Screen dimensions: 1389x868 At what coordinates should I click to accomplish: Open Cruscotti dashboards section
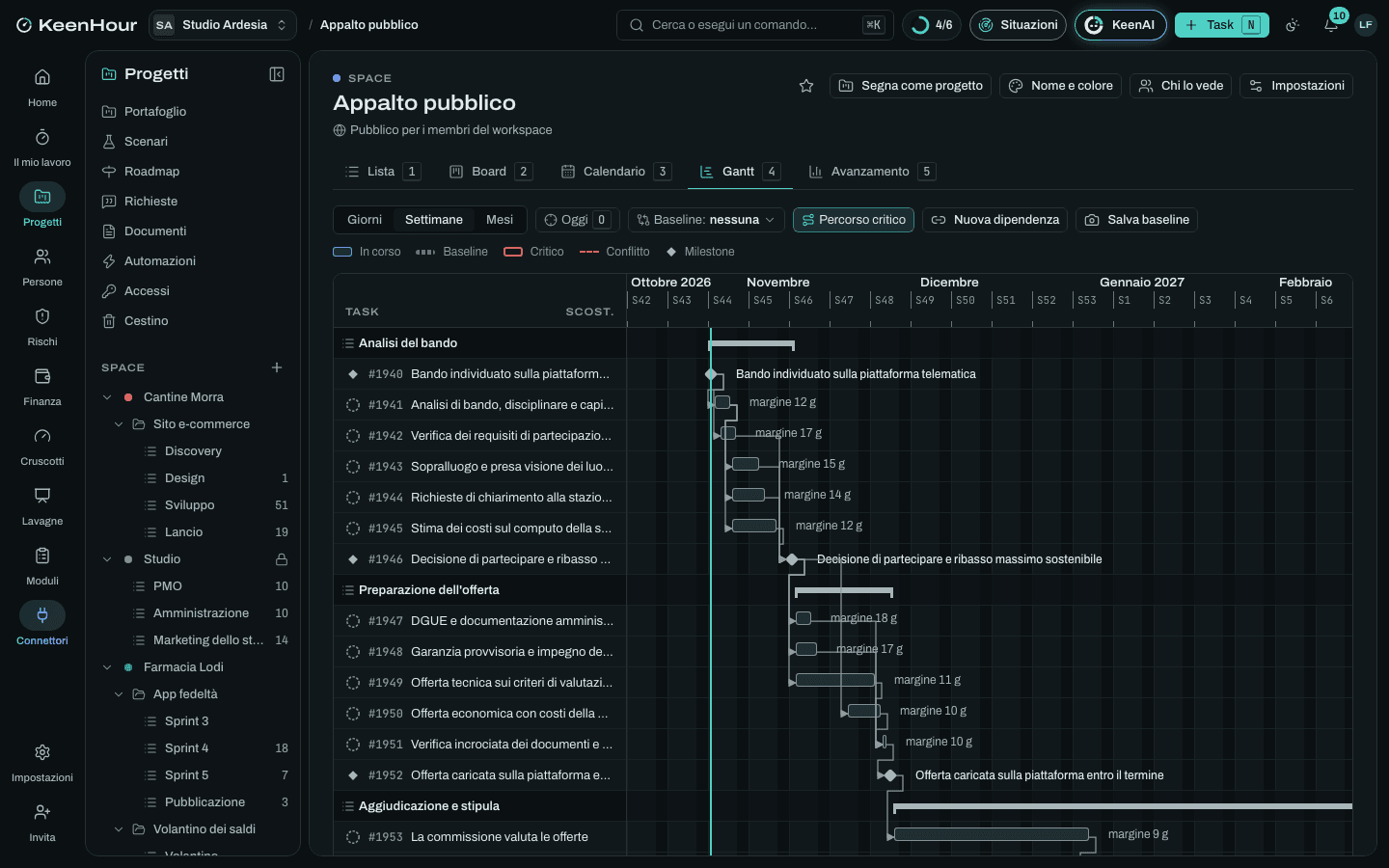tap(42, 446)
